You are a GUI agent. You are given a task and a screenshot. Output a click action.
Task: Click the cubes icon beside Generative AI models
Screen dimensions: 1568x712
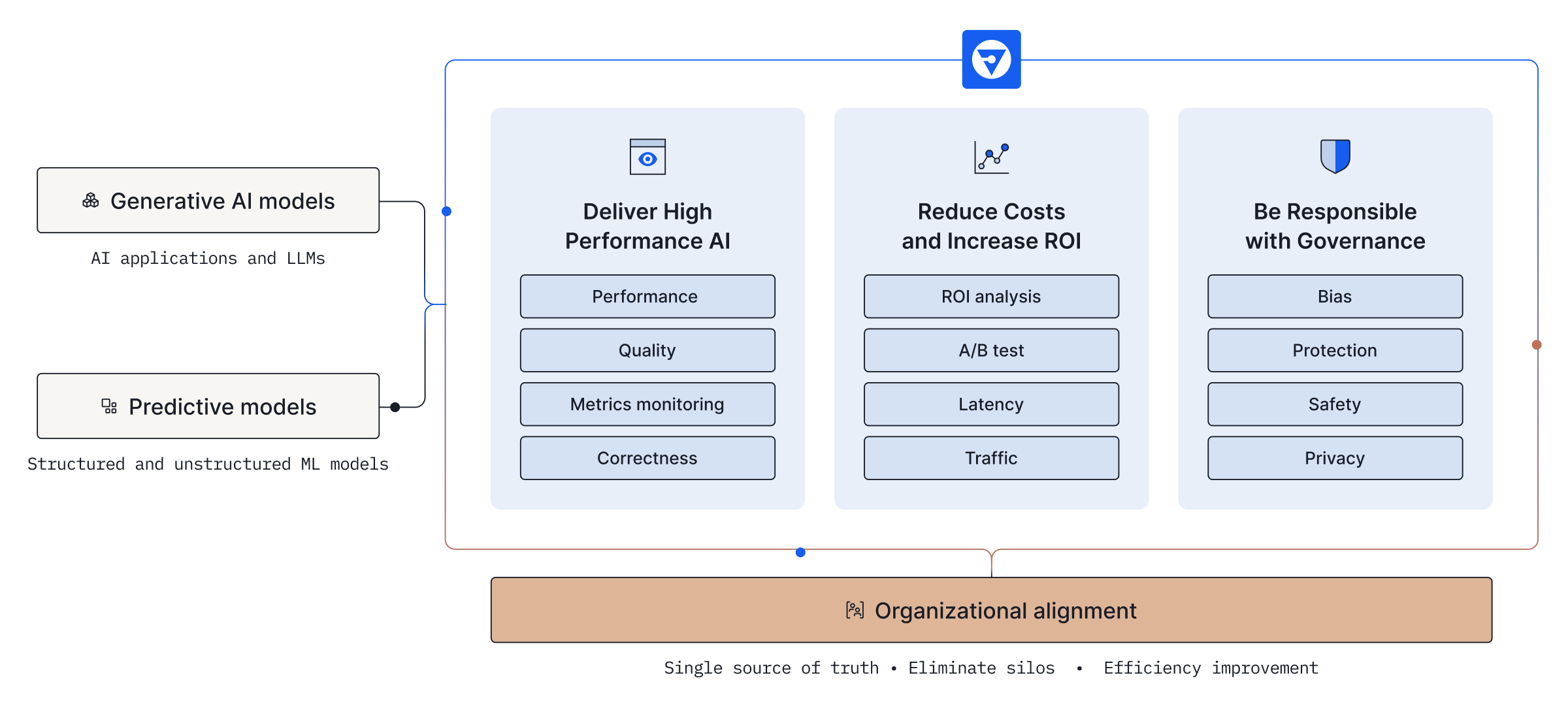pyautogui.click(x=91, y=201)
